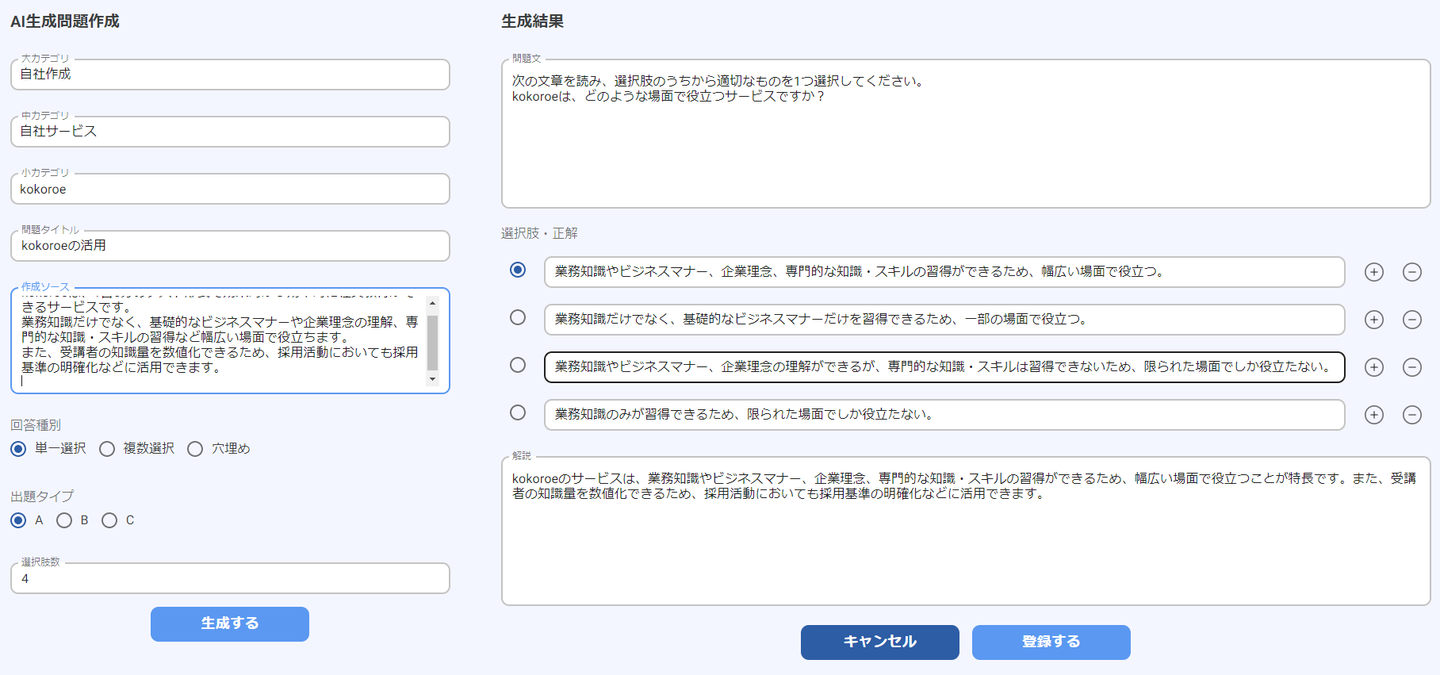Remove the second answer choice
The image size is (1440, 675).
(x=1412, y=320)
